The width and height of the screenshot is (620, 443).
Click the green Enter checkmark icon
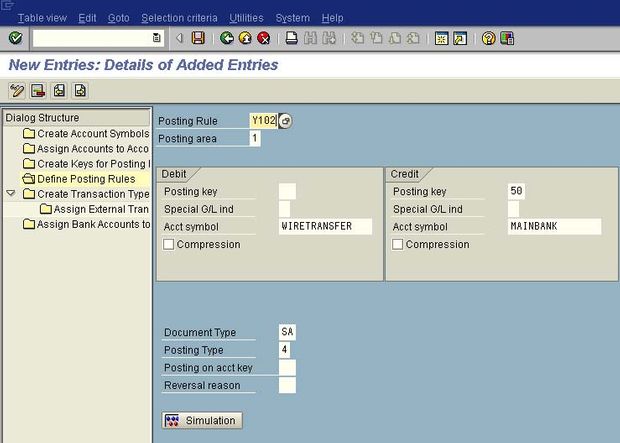[x=15, y=38]
